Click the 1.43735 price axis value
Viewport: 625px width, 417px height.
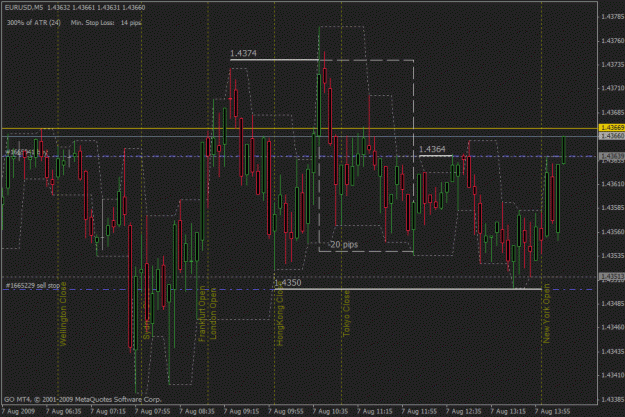(x=613, y=65)
